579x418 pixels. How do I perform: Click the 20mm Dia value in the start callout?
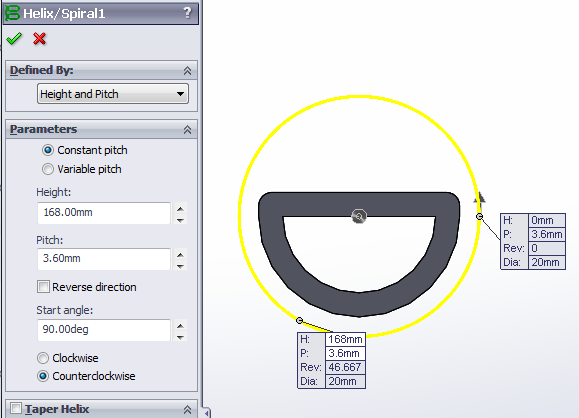point(547,262)
